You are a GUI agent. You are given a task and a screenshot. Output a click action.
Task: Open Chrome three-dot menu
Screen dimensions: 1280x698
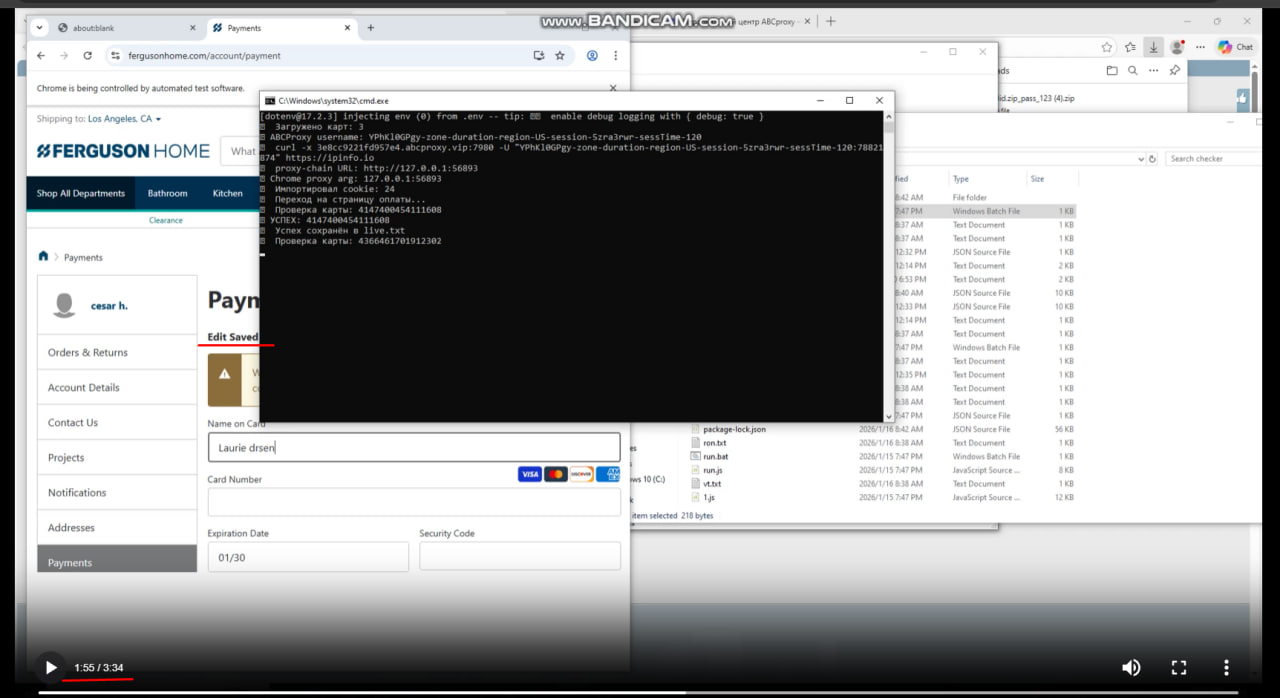tap(616, 56)
